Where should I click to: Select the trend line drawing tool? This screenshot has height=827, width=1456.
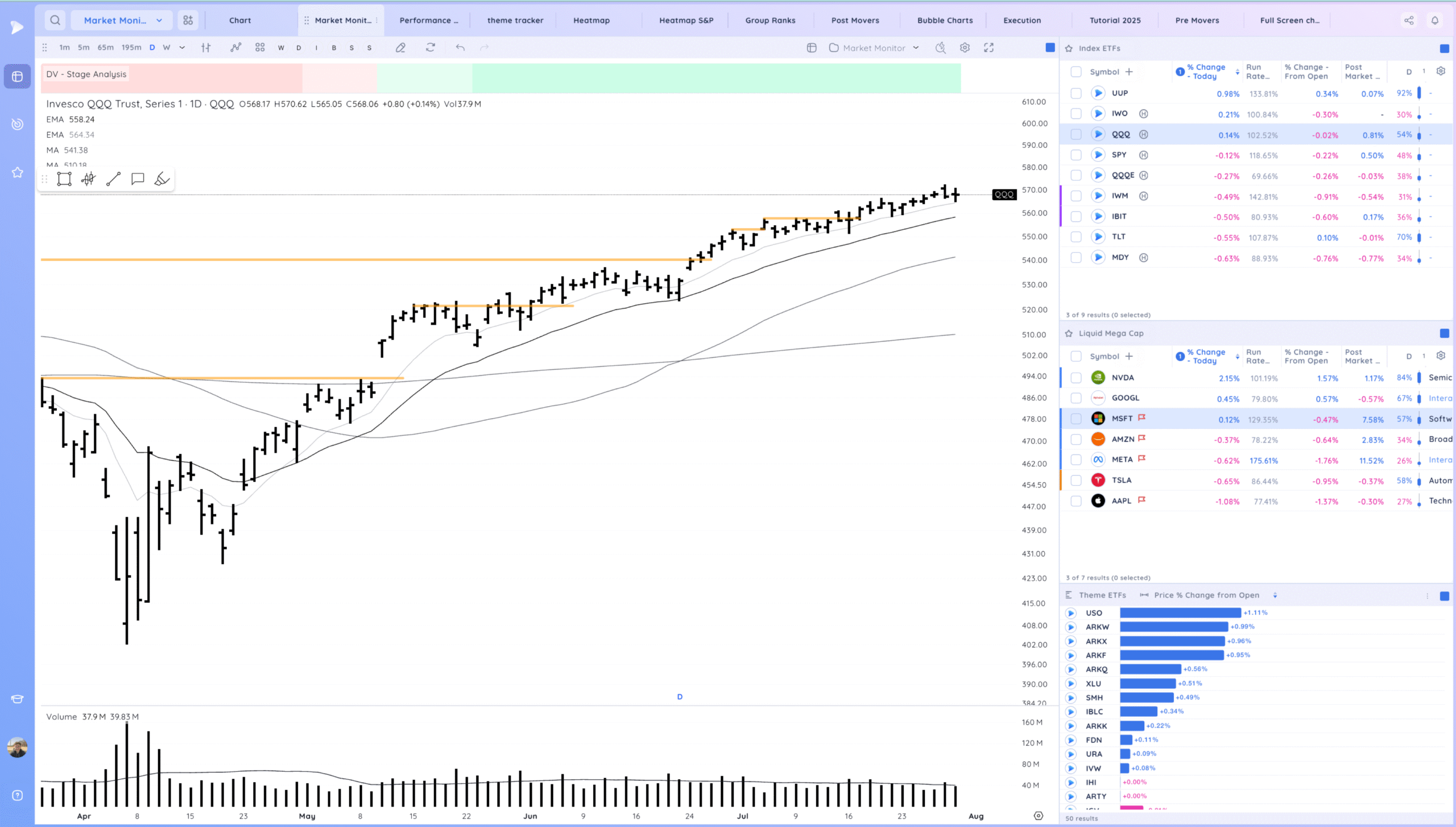[113, 179]
